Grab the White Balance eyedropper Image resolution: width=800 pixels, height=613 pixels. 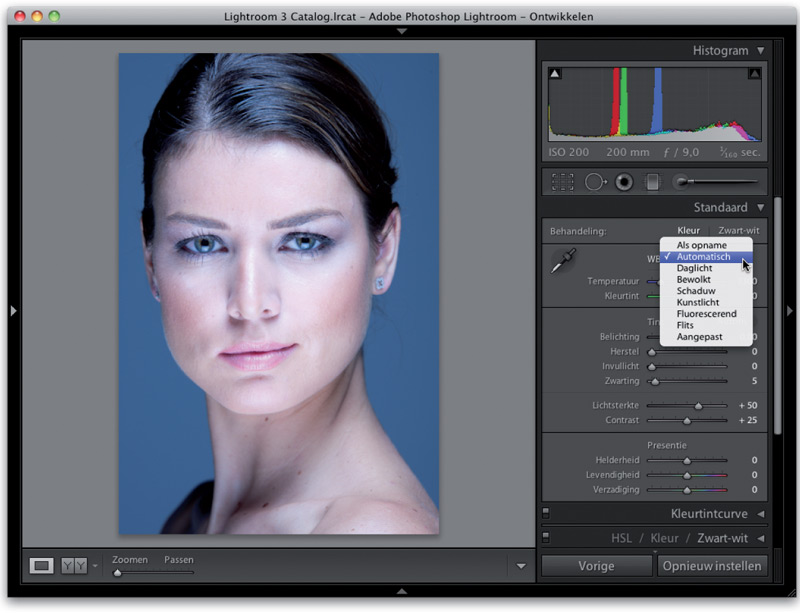tap(563, 262)
